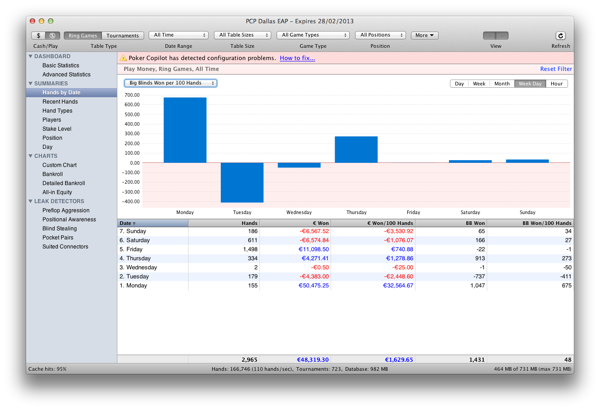Open Big Blinds Won per 100 Hands dropdown

171,83
